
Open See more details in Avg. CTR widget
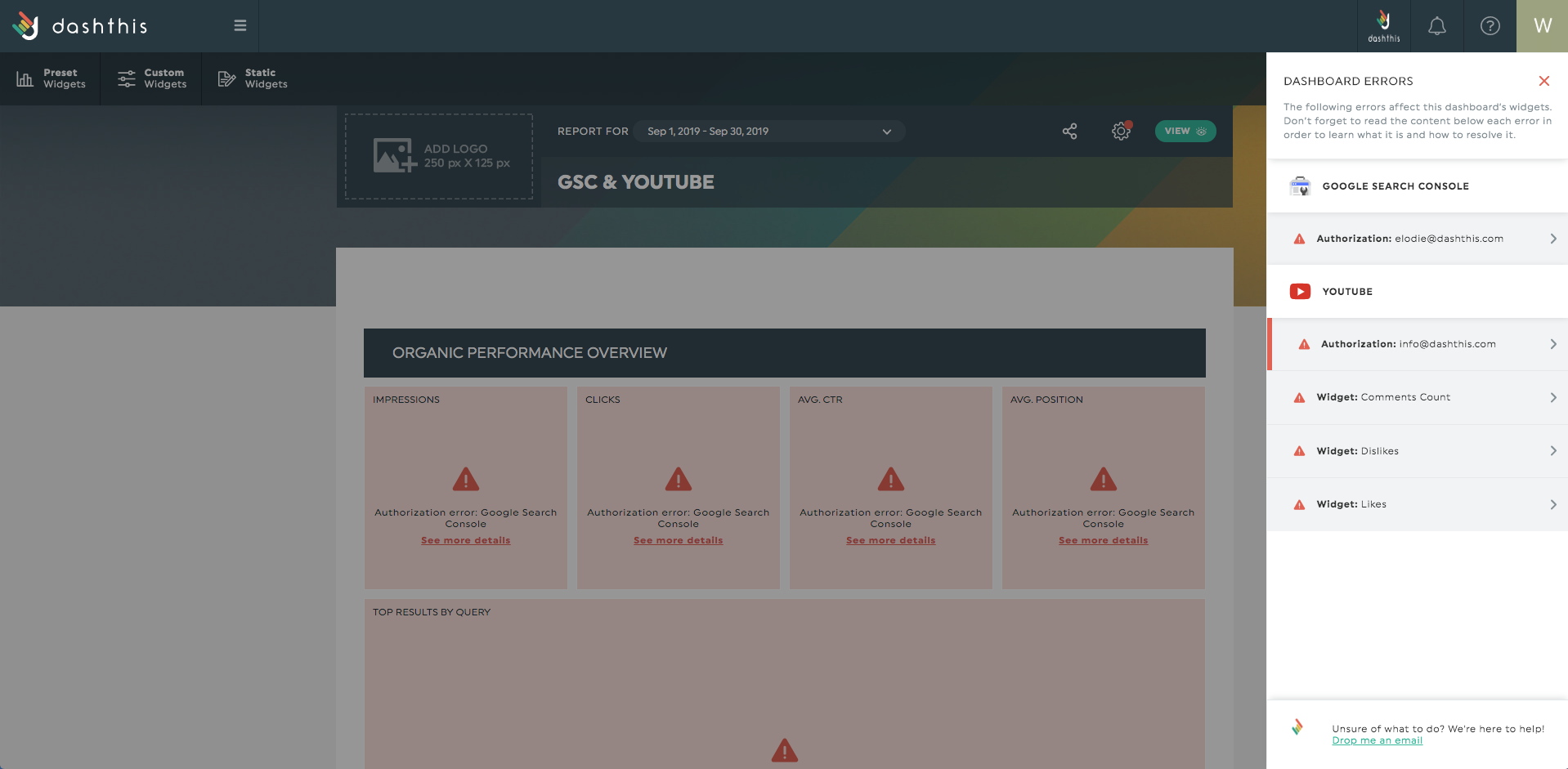point(890,540)
